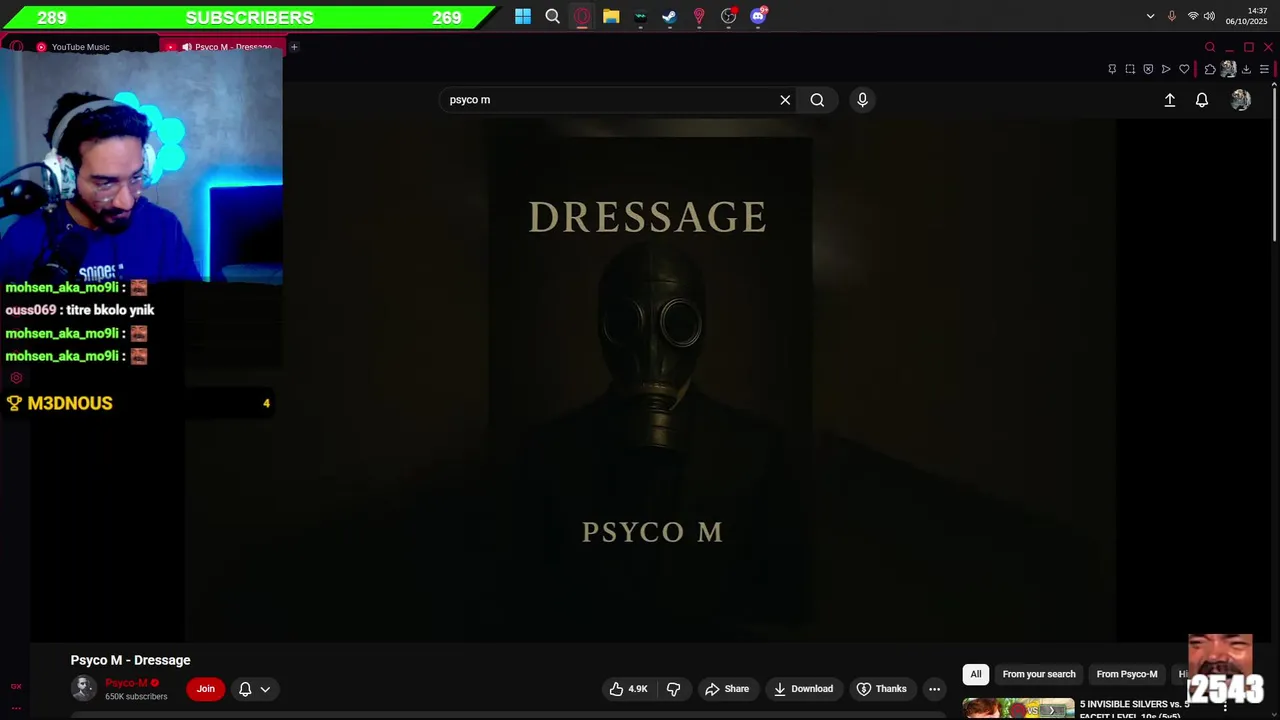Open a new browser tab with plus
This screenshot has height=720, width=1280.
[294, 47]
